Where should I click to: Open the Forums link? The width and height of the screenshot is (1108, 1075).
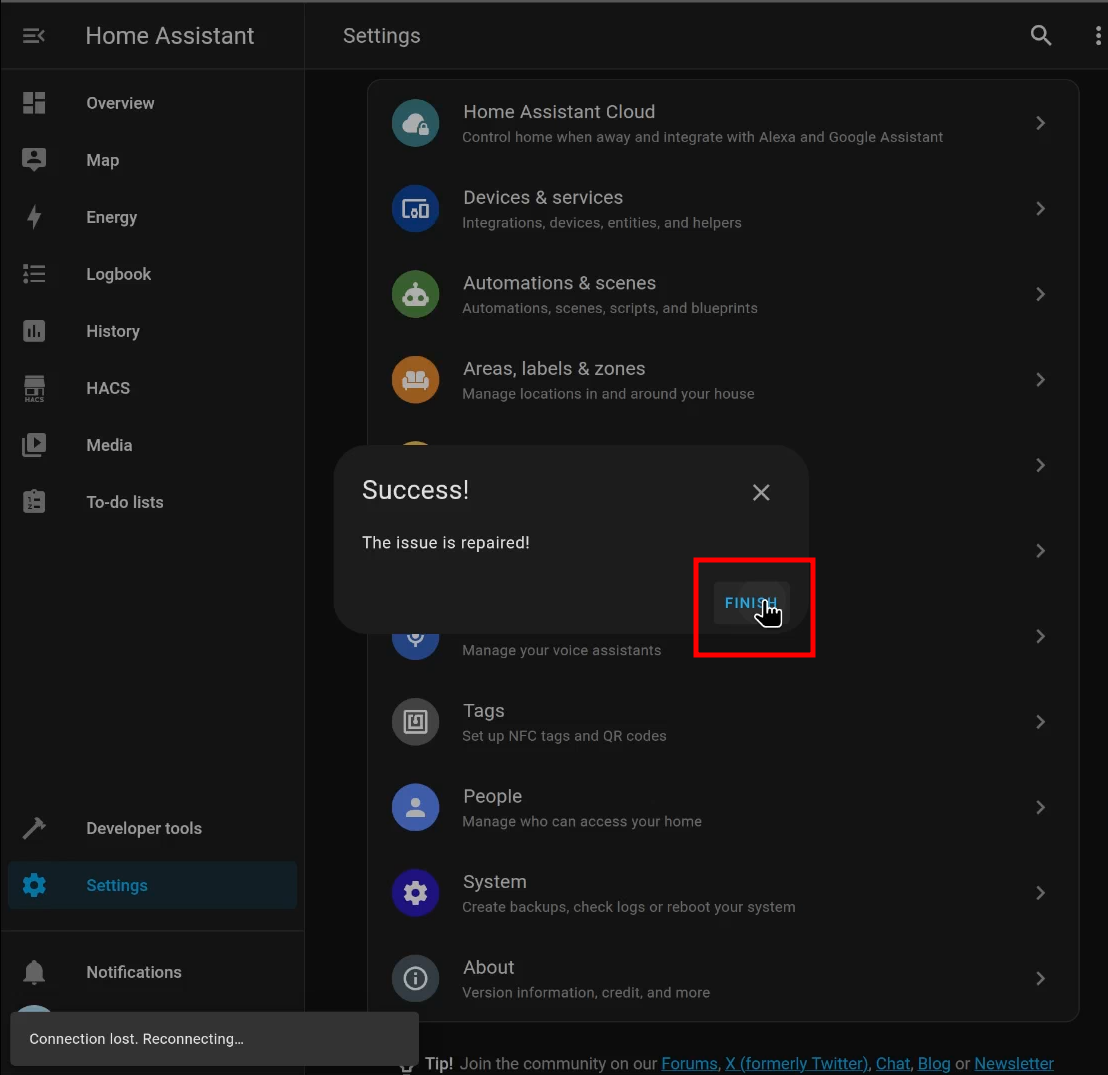coord(689,1063)
